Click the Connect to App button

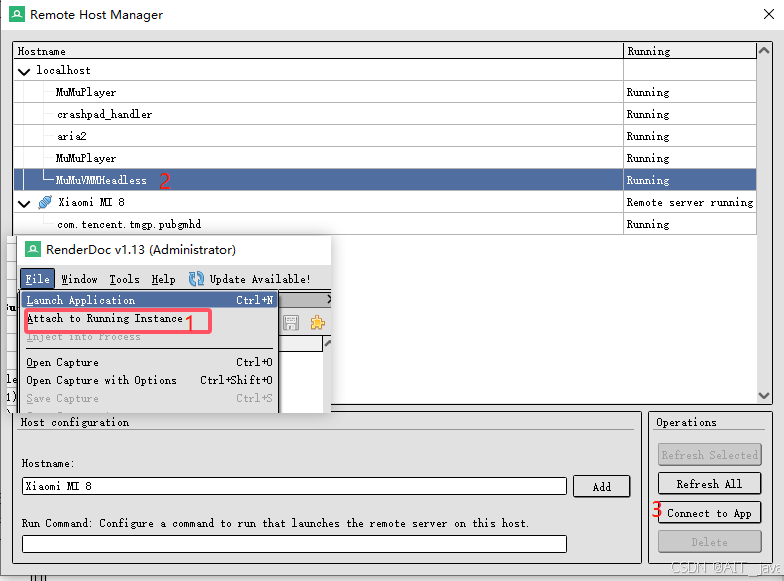point(710,513)
